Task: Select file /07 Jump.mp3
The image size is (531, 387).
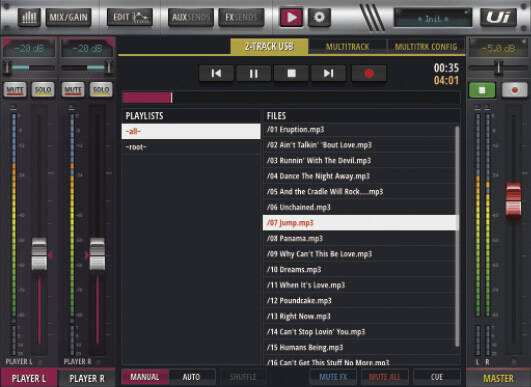Action: point(360,223)
